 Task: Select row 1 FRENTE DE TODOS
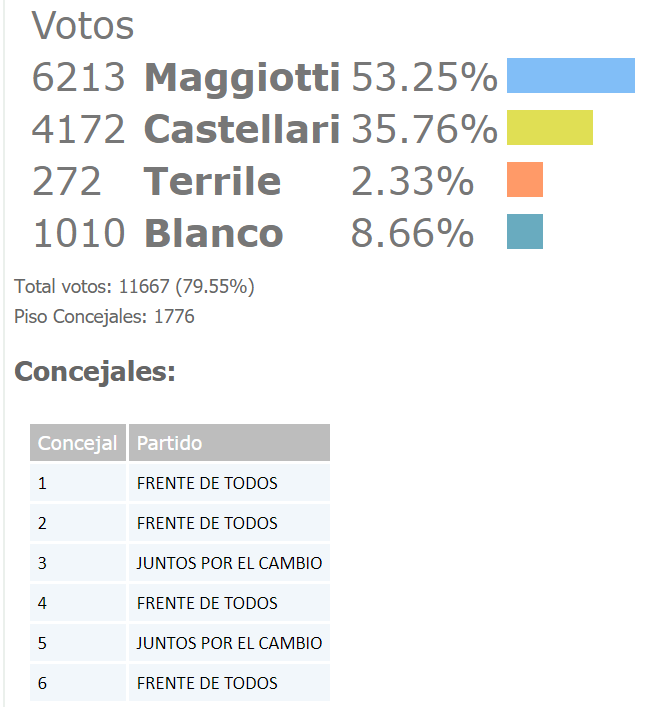[180, 483]
